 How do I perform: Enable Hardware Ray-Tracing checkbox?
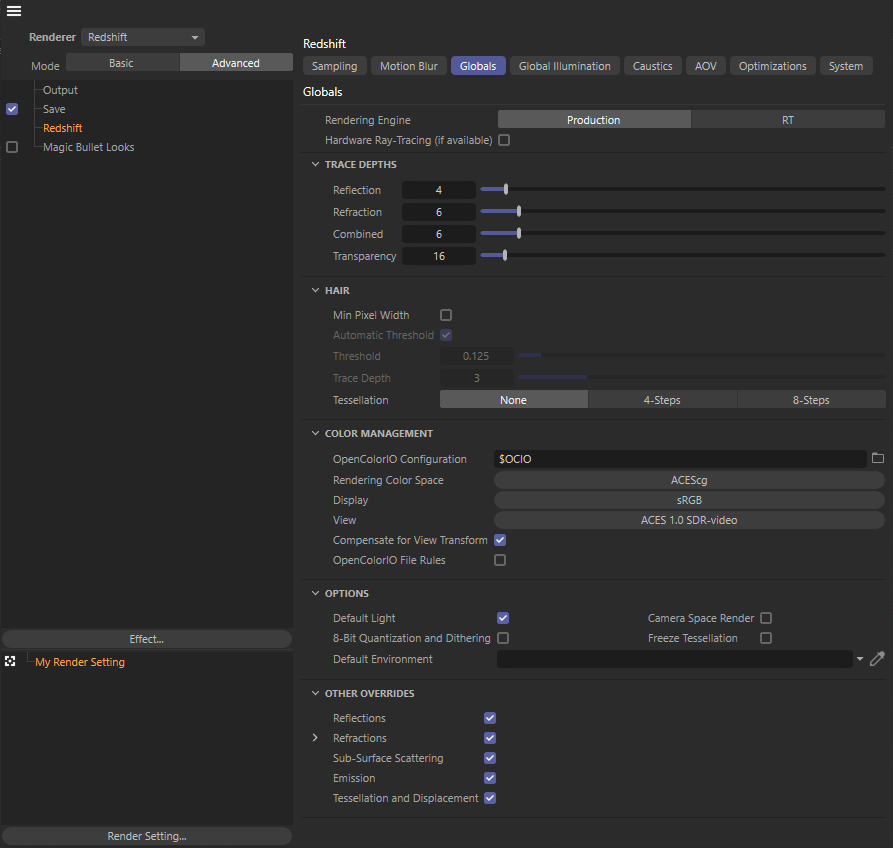[x=504, y=140]
